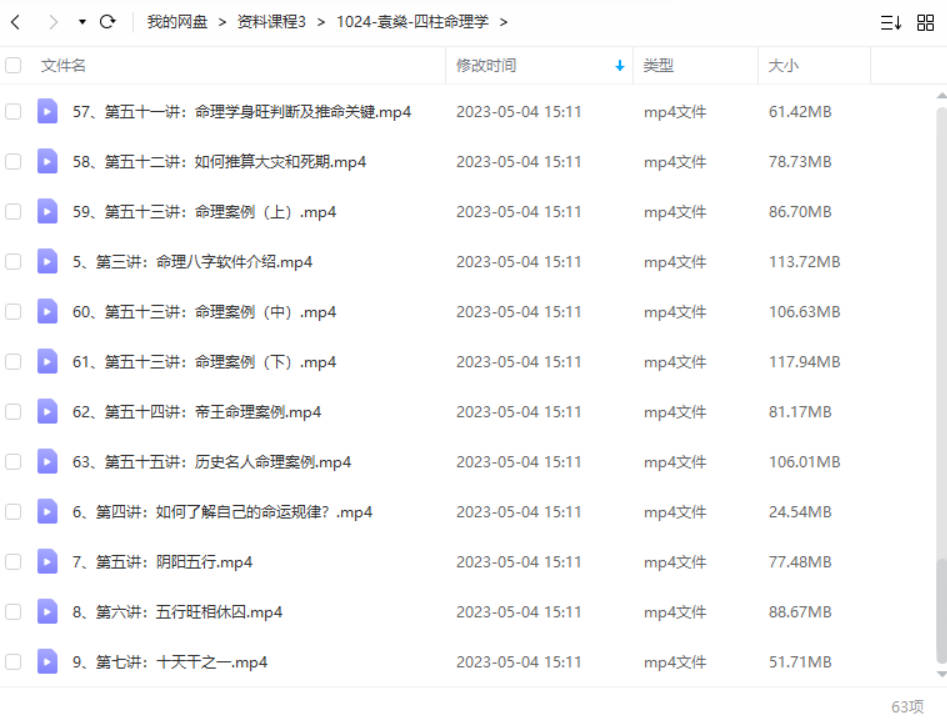Image resolution: width=947 pixels, height=726 pixels.
Task: Click video icon of 5、第三讲 file
Action: (47, 262)
